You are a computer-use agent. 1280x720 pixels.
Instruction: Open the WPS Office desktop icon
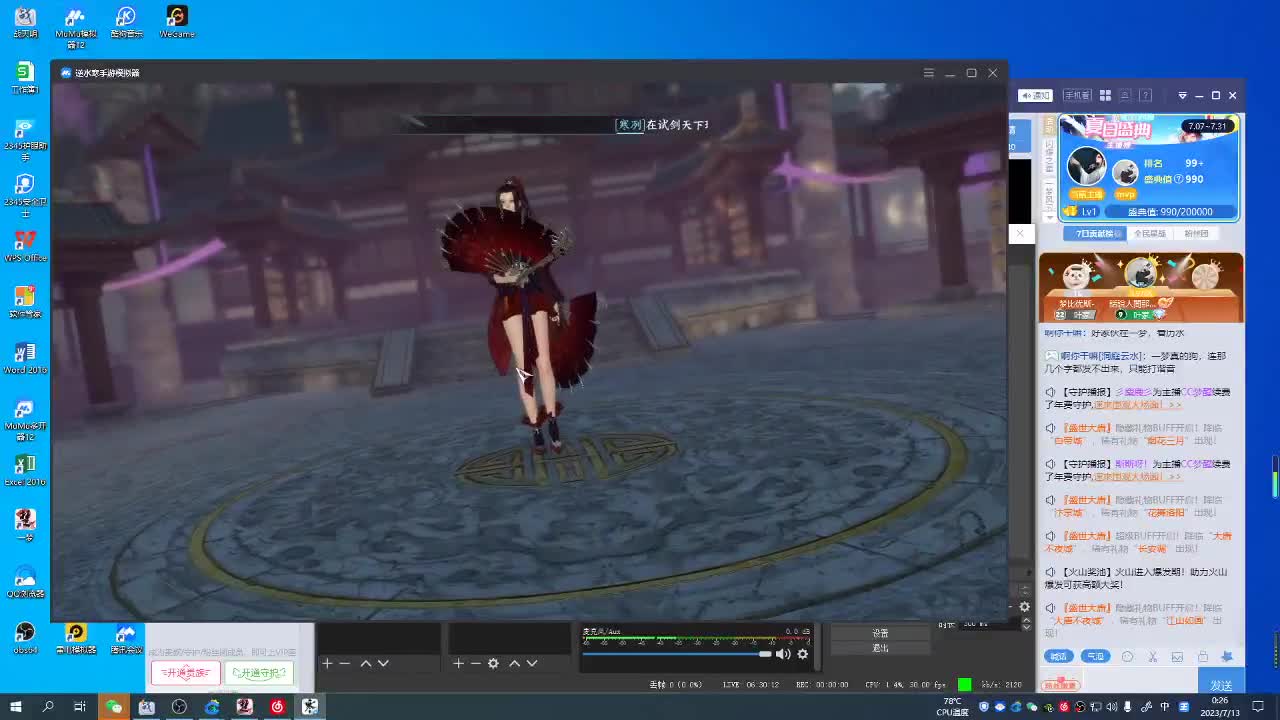[25, 246]
